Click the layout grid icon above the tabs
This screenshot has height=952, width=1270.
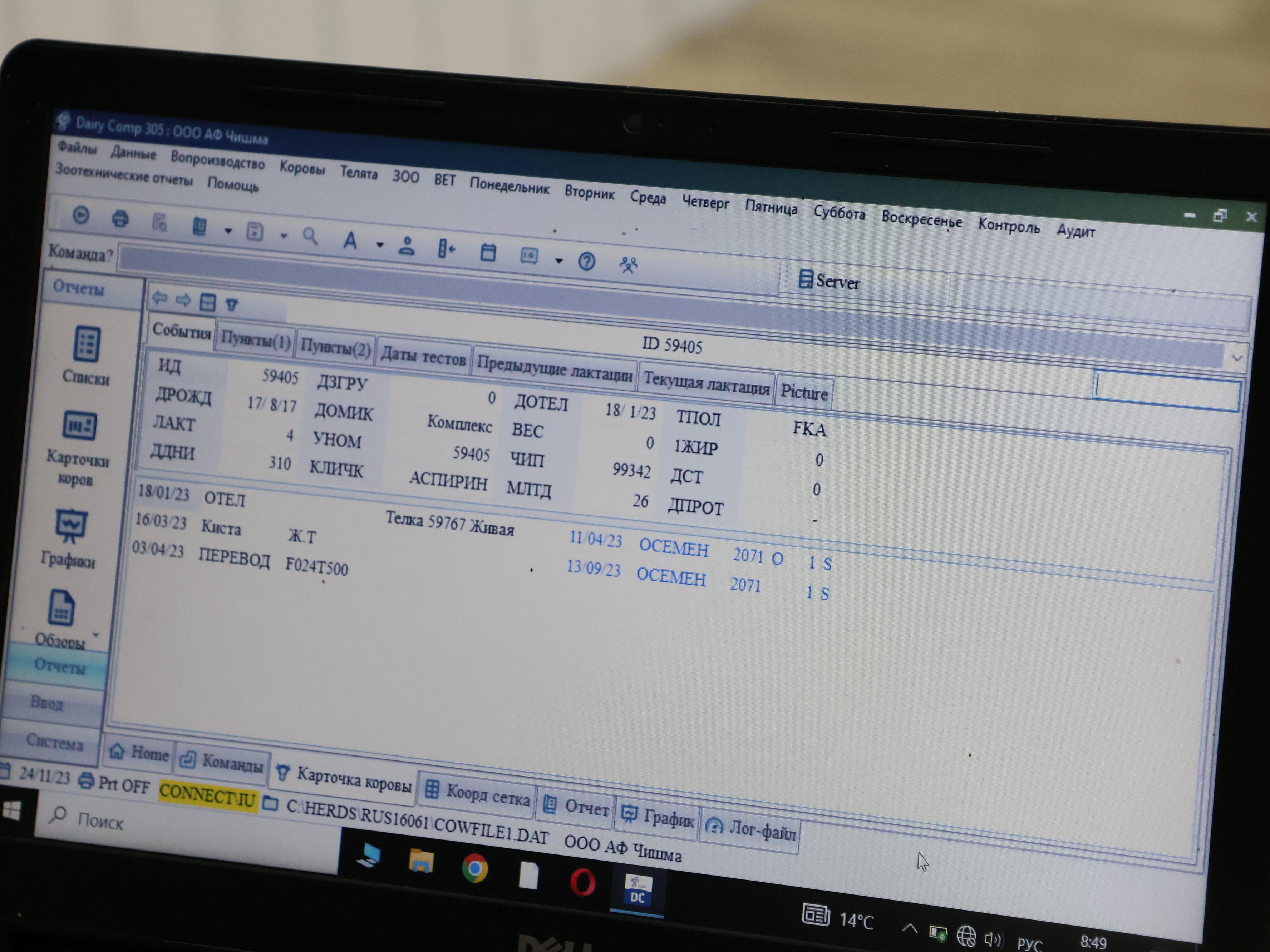pyautogui.click(x=207, y=302)
